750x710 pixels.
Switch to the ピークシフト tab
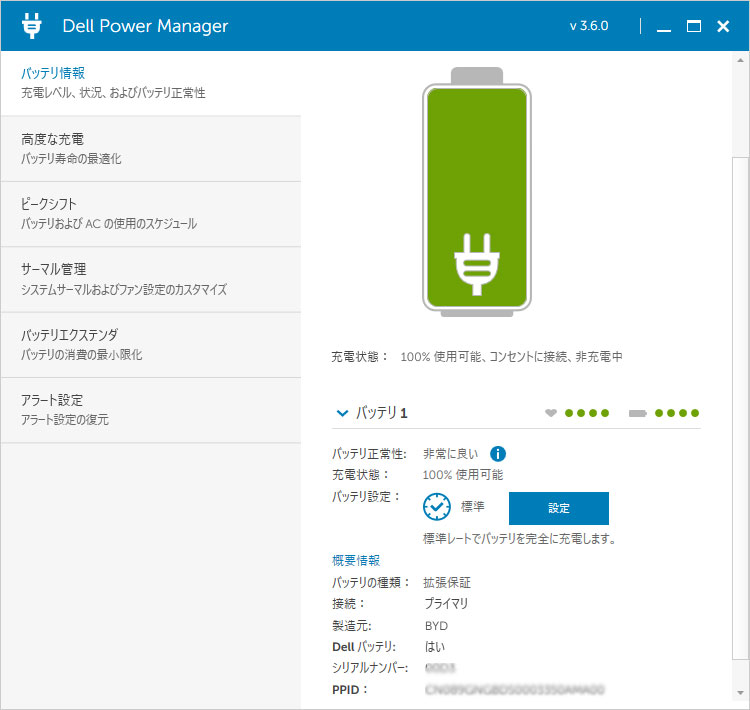pyautogui.click(x=151, y=214)
